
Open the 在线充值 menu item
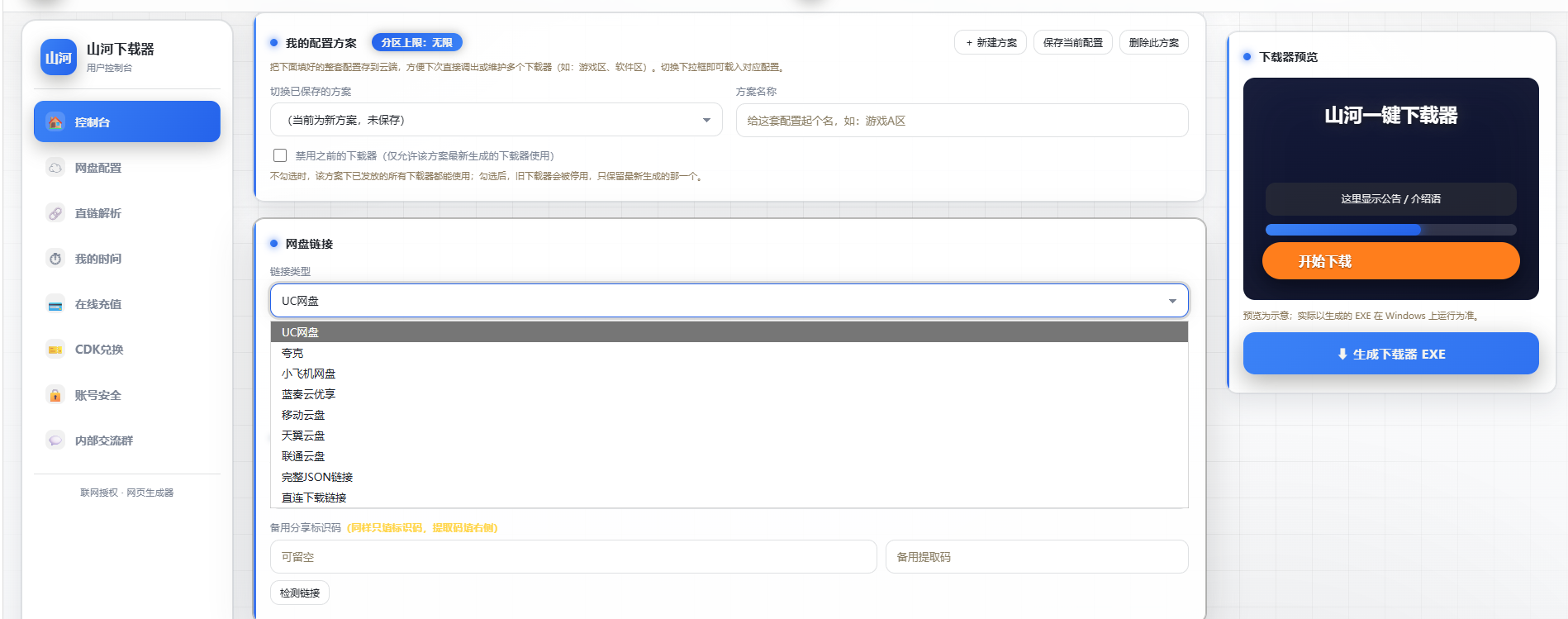[127, 304]
